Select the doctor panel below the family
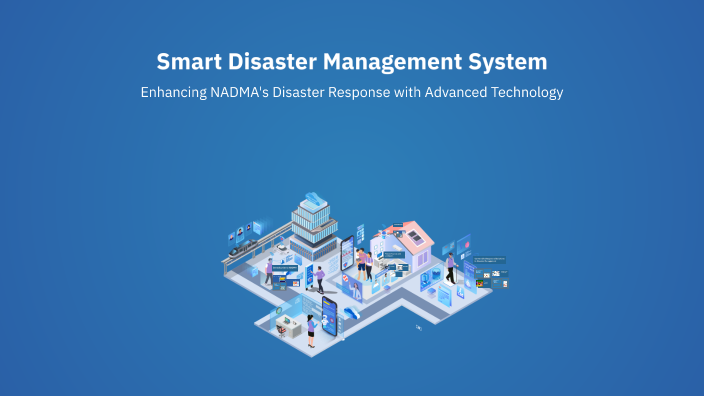 click(x=353, y=288)
